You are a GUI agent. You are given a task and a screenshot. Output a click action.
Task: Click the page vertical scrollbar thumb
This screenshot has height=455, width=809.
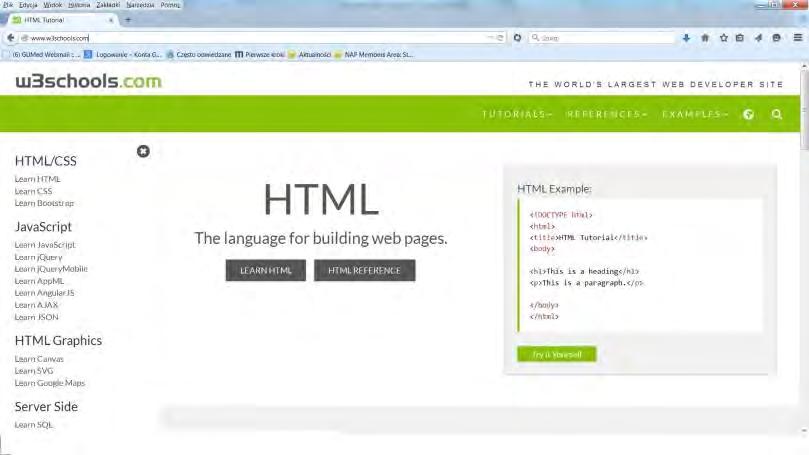pos(804,108)
